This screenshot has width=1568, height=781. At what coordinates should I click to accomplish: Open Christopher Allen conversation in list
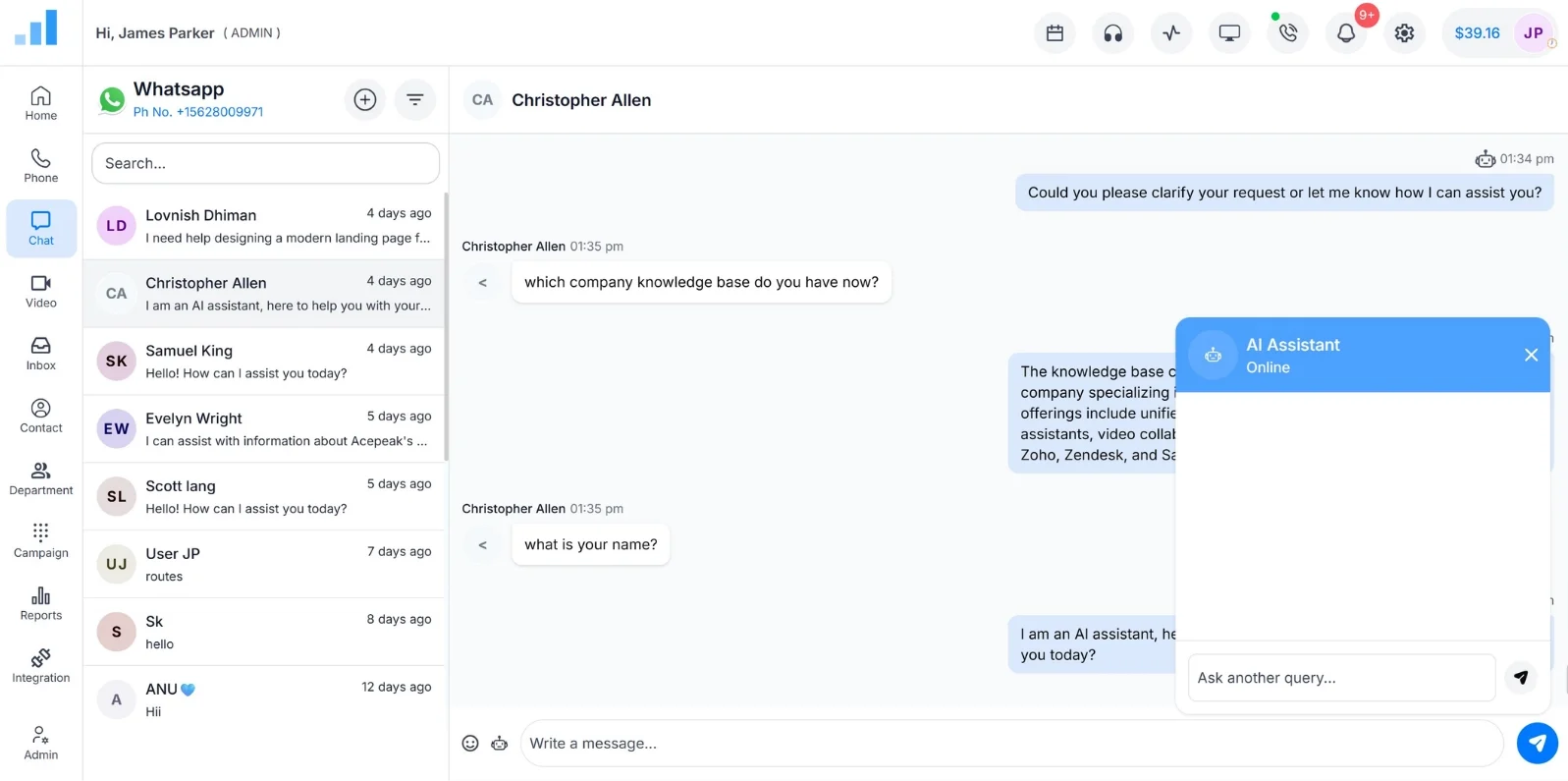(265, 294)
